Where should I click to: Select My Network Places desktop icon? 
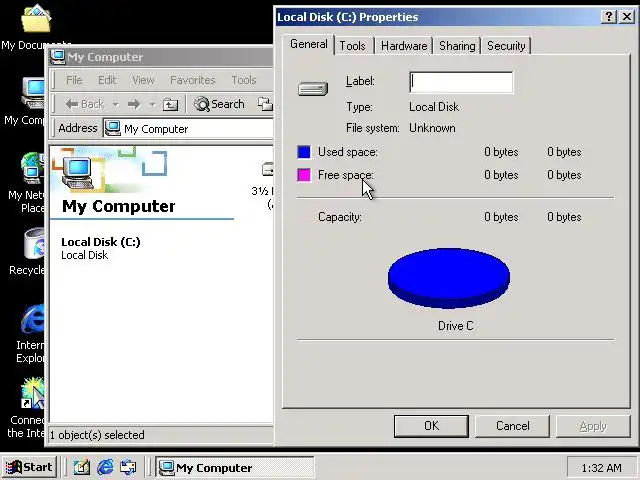33,167
